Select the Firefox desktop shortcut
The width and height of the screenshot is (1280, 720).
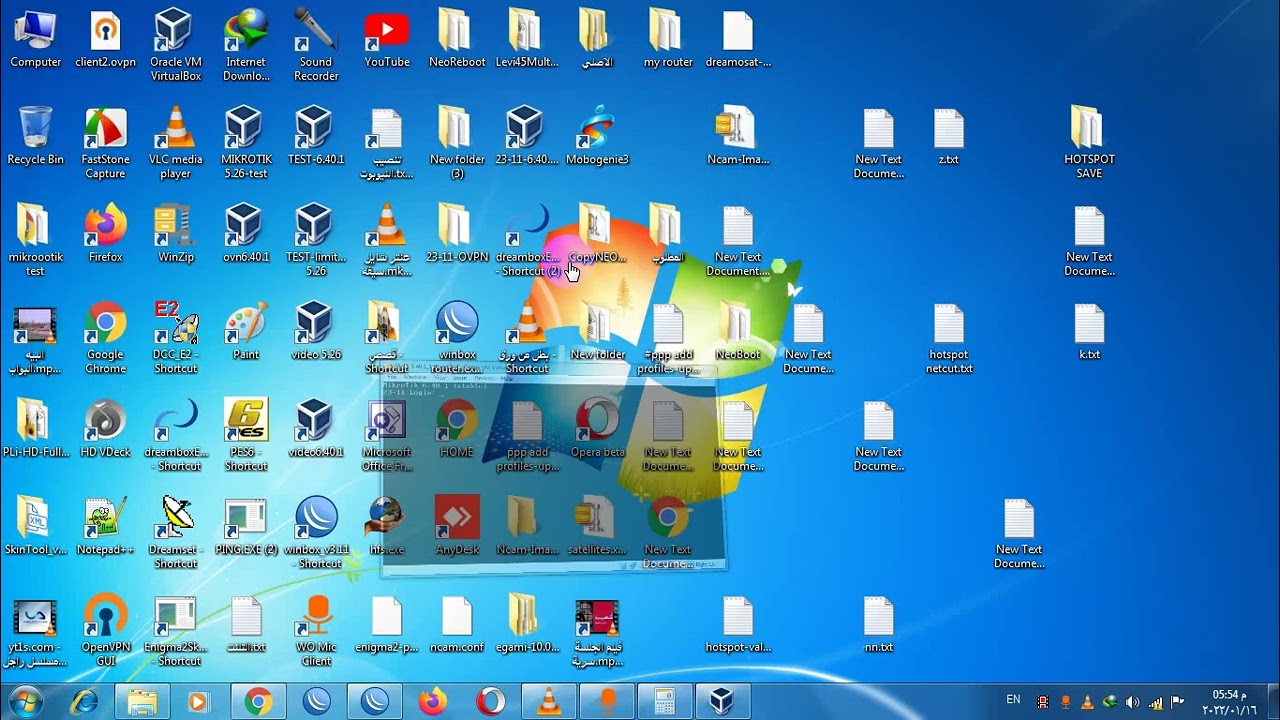coord(105,234)
